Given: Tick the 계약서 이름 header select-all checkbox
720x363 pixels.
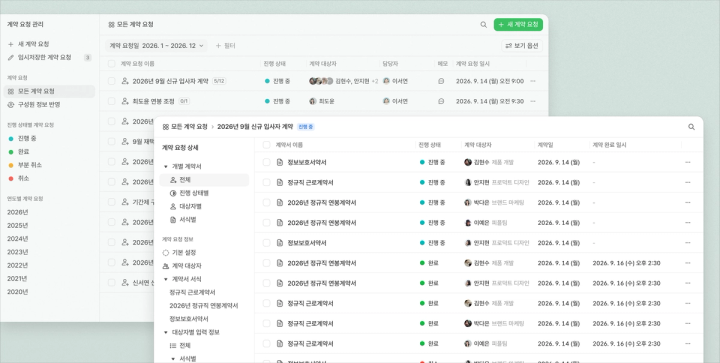Looking at the screenshot, I should (266, 145).
